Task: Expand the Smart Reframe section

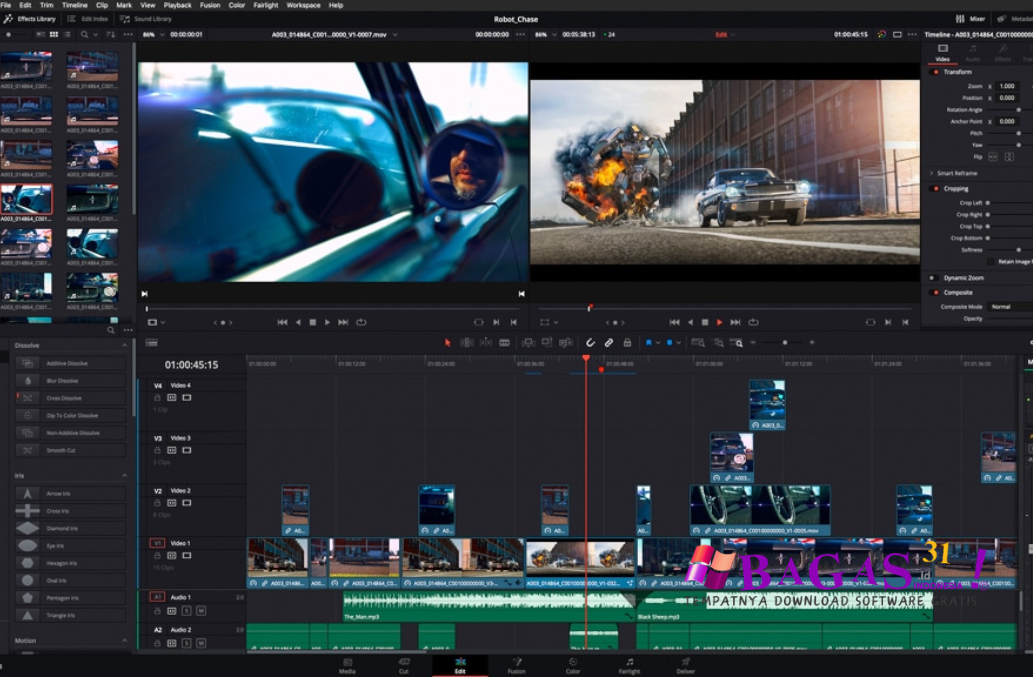Action: tap(932, 173)
